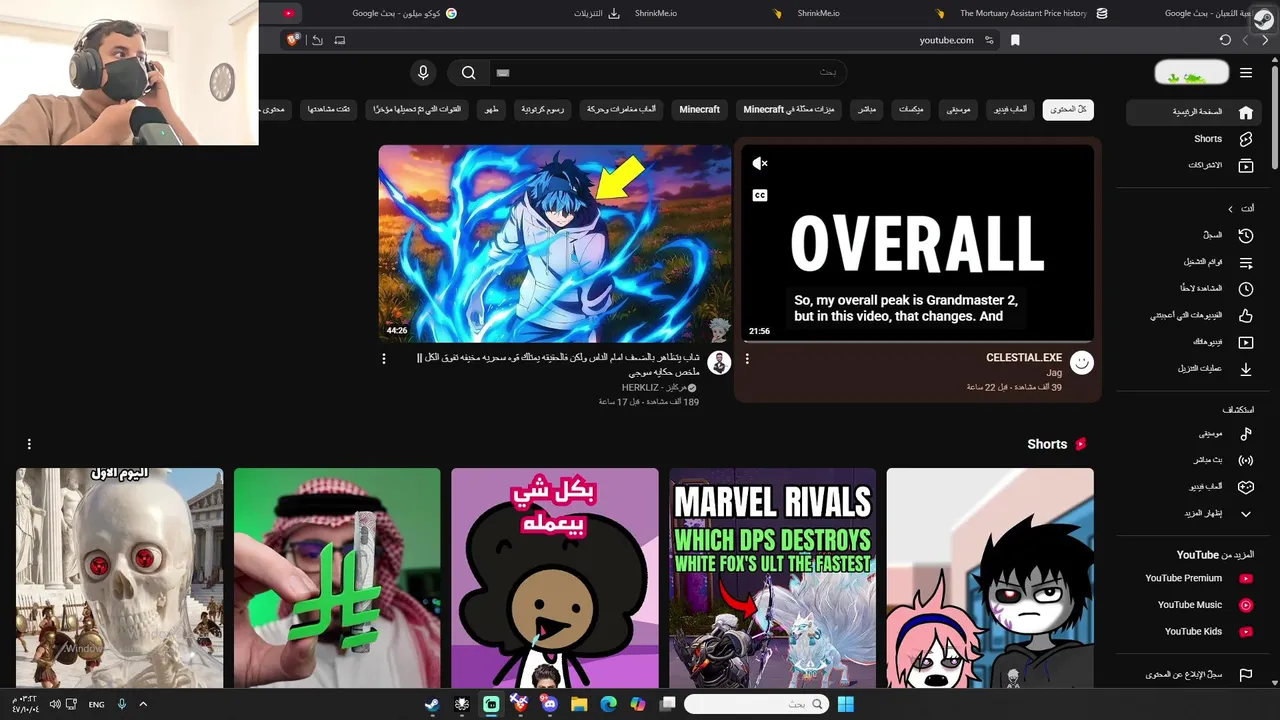Image resolution: width=1280 pixels, height=720 pixels.
Task: Select the 'All' content filter chip
Action: point(1068,109)
